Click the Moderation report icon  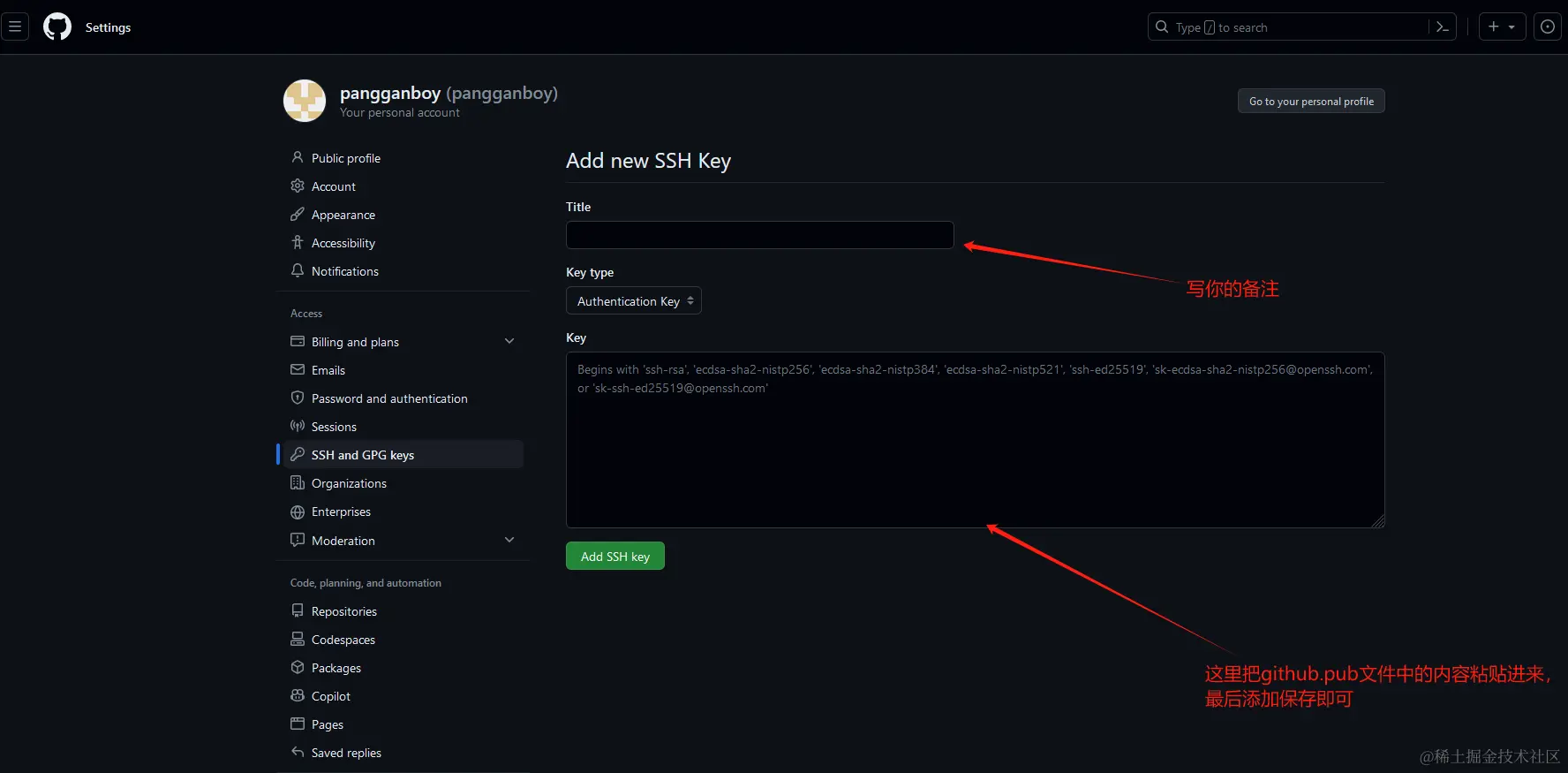(x=298, y=540)
